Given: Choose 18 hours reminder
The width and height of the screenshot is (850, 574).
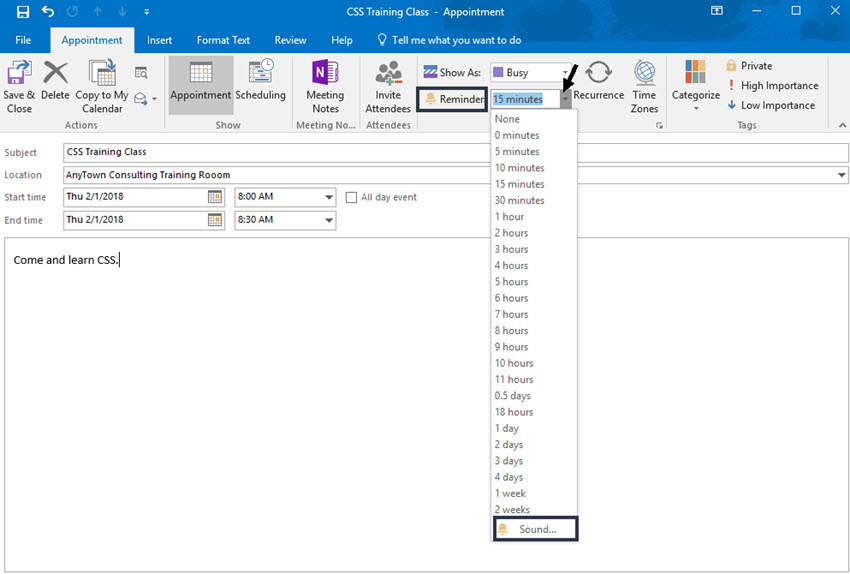Looking at the screenshot, I should [x=534, y=412].
